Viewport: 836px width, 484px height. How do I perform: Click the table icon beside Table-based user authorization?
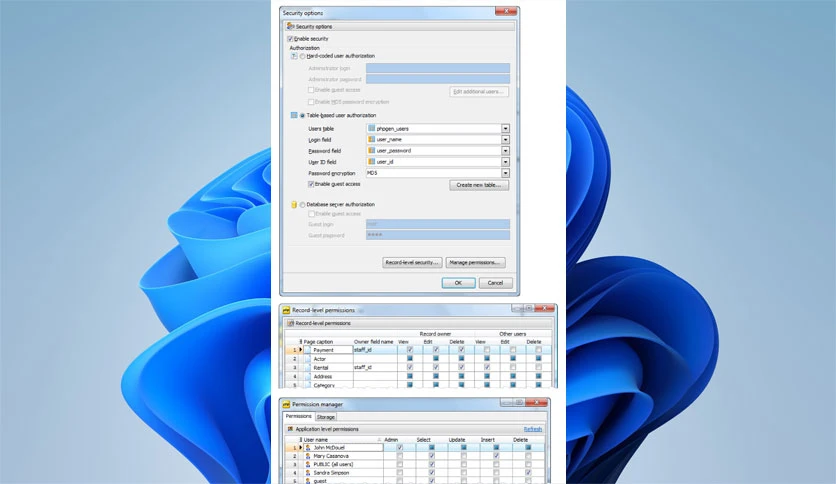pyautogui.click(x=294, y=115)
